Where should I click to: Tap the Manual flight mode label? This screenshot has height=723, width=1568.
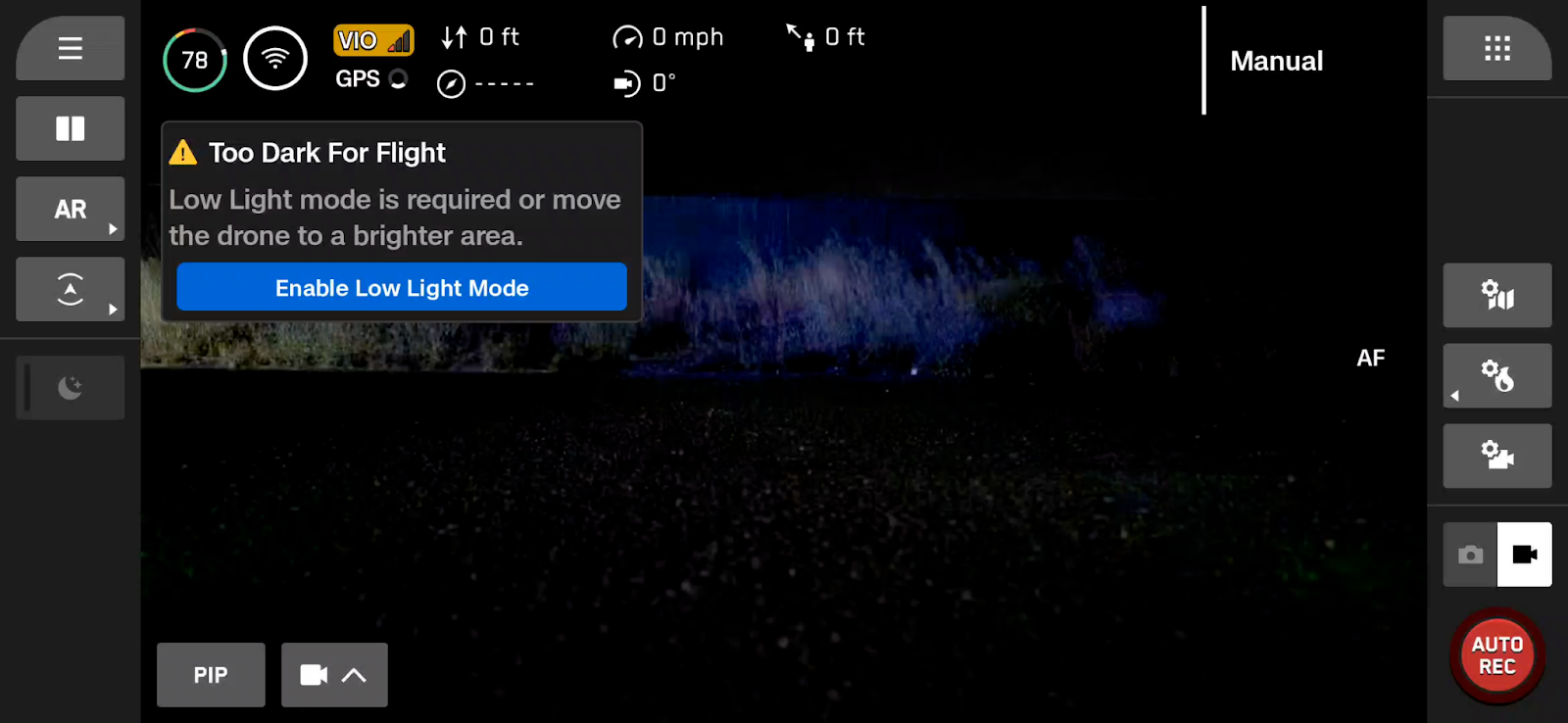pyautogui.click(x=1276, y=61)
